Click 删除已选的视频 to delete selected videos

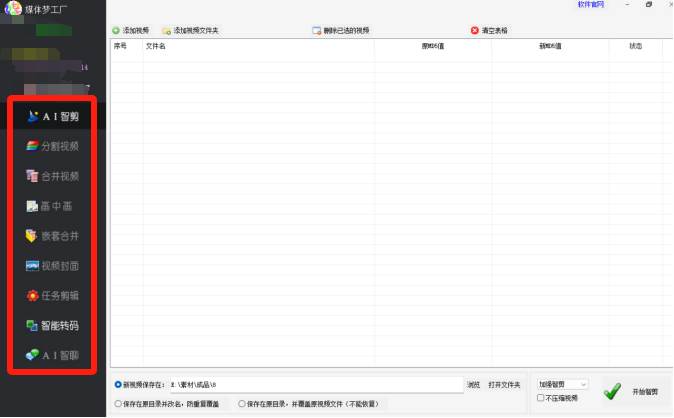point(341,31)
